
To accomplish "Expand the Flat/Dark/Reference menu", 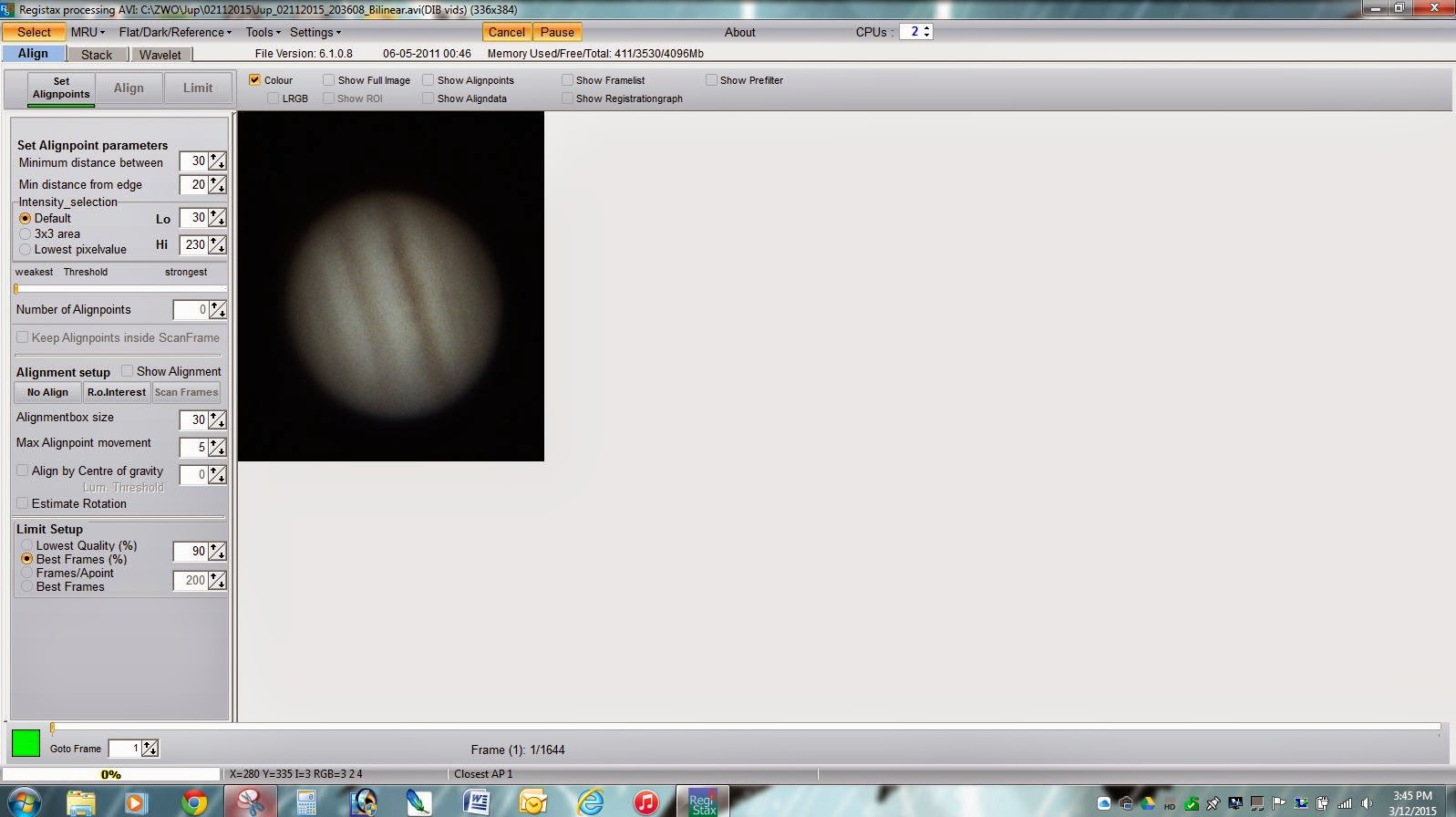I will tap(175, 32).
